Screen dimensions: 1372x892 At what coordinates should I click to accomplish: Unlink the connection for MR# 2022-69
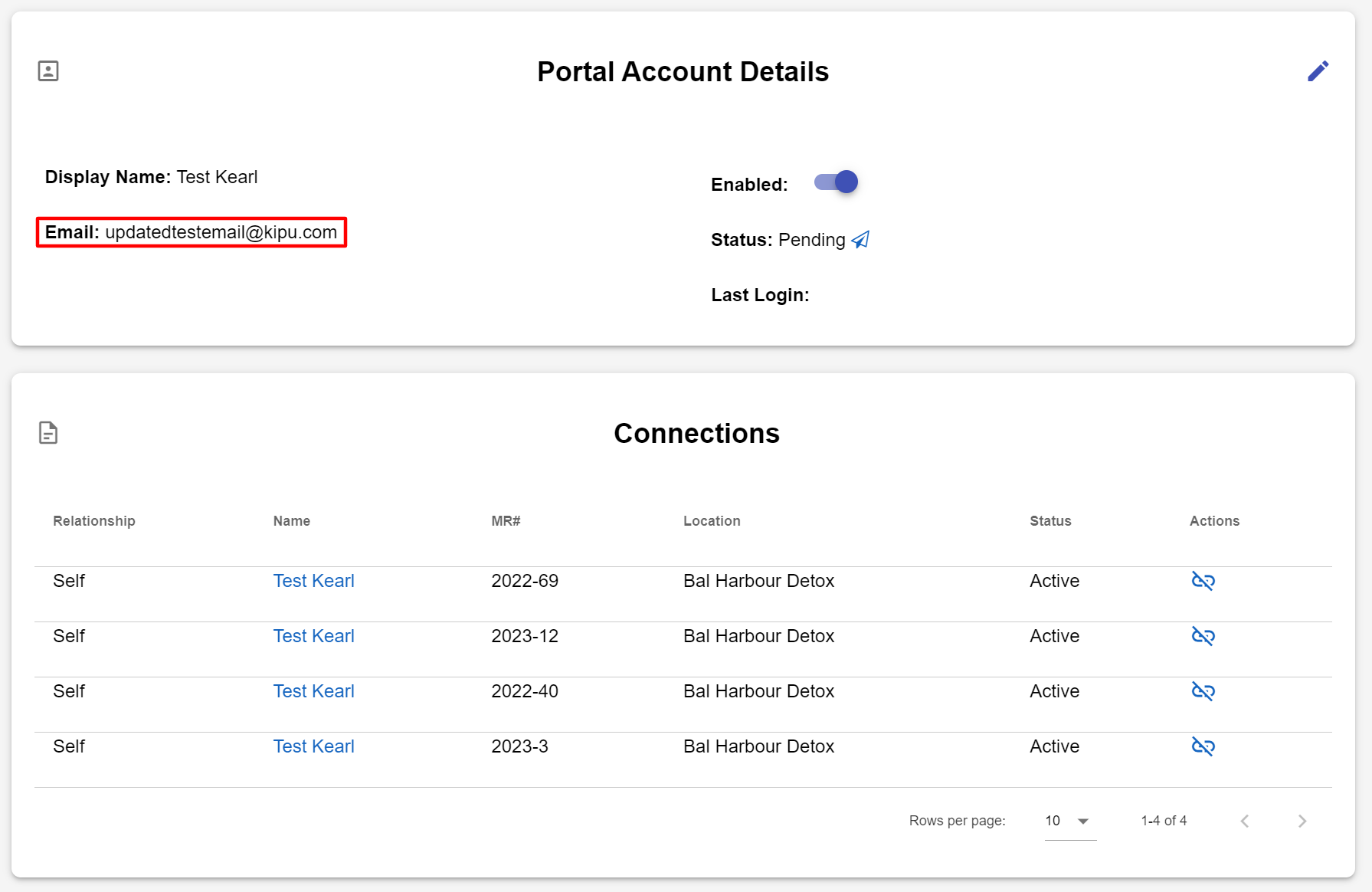(1203, 581)
